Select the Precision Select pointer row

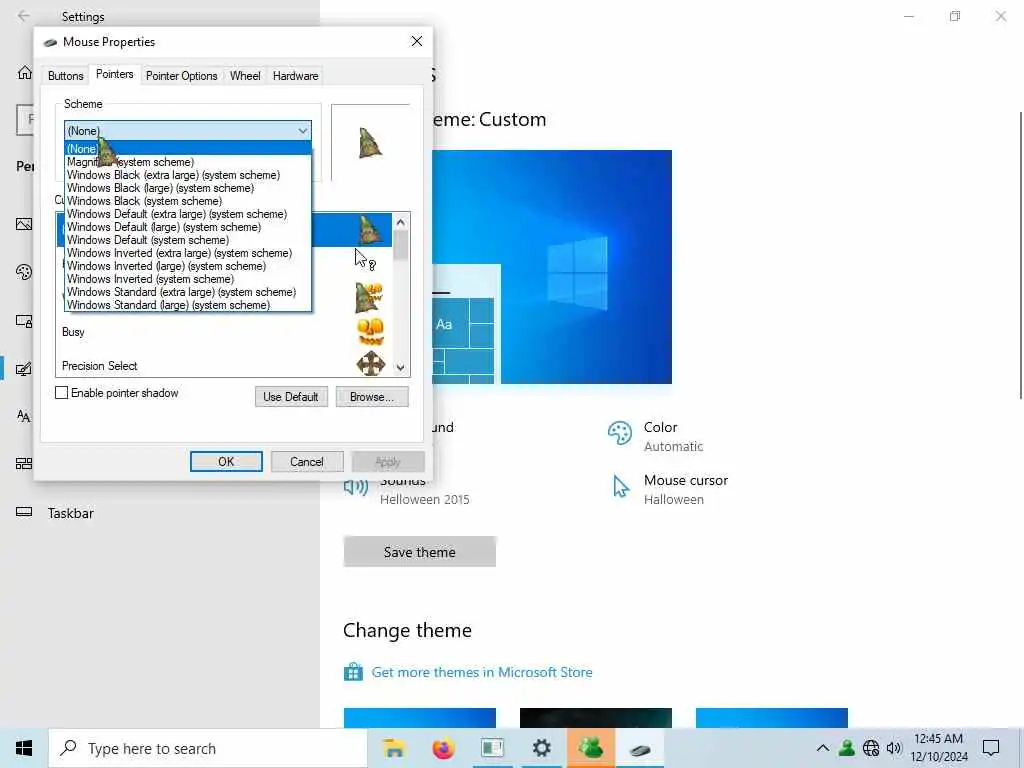pyautogui.click(x=223, y=365)
